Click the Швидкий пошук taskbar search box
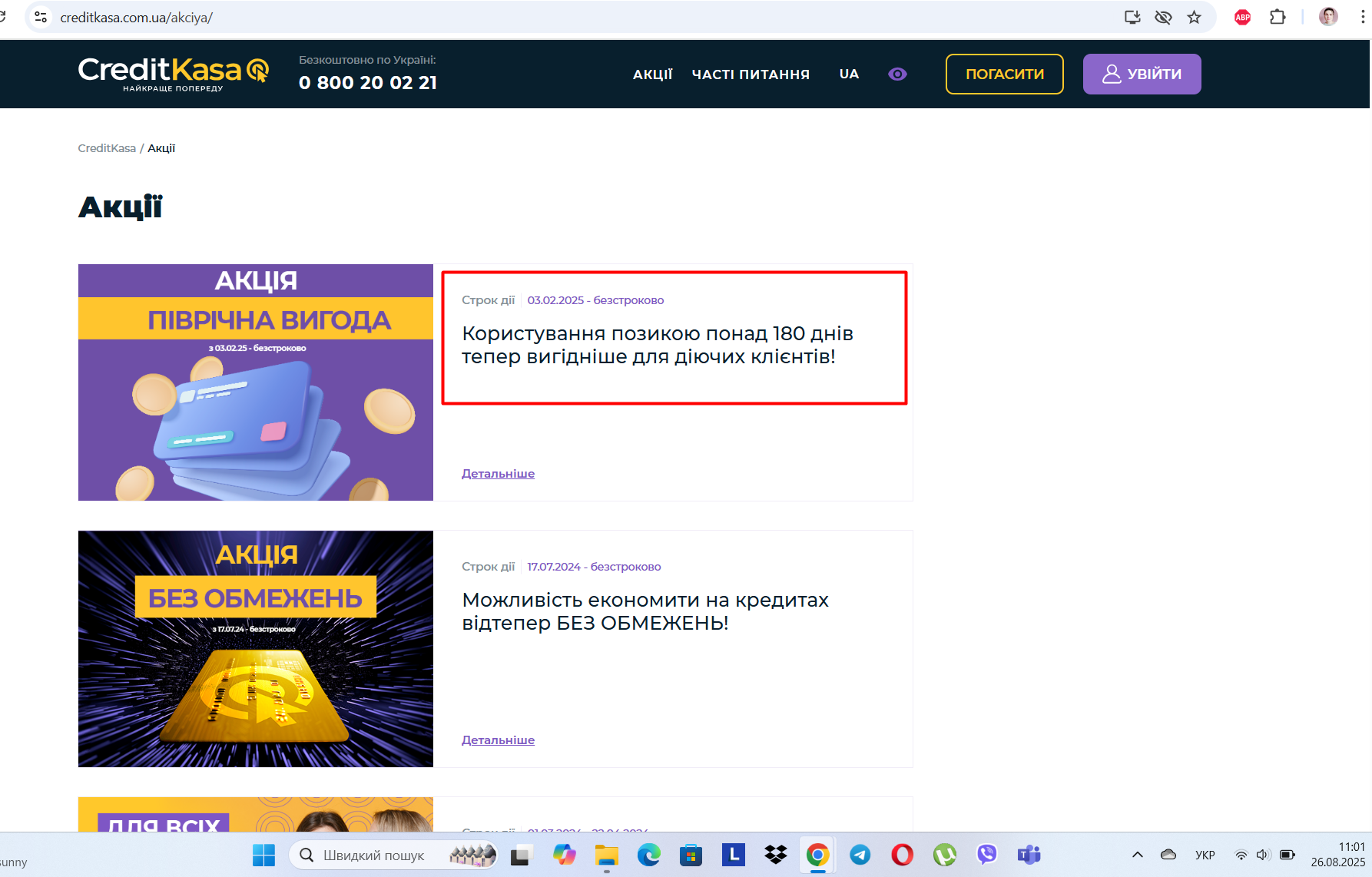1372x877 pixels. [393, 855]
